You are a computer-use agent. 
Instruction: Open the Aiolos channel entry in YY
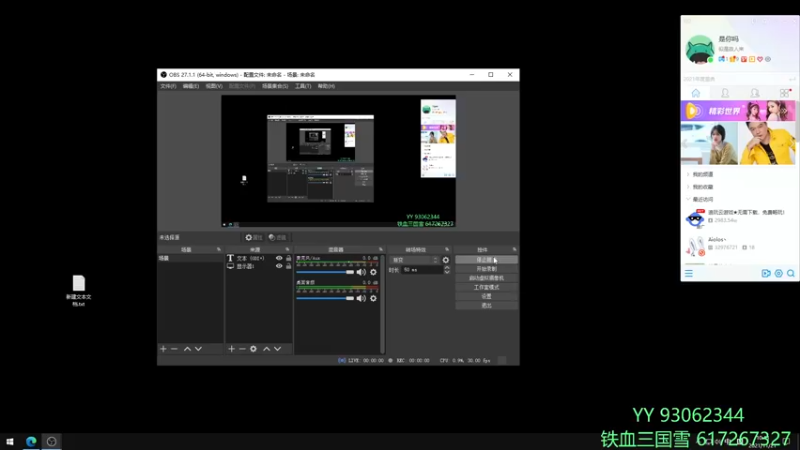(739, 246)
